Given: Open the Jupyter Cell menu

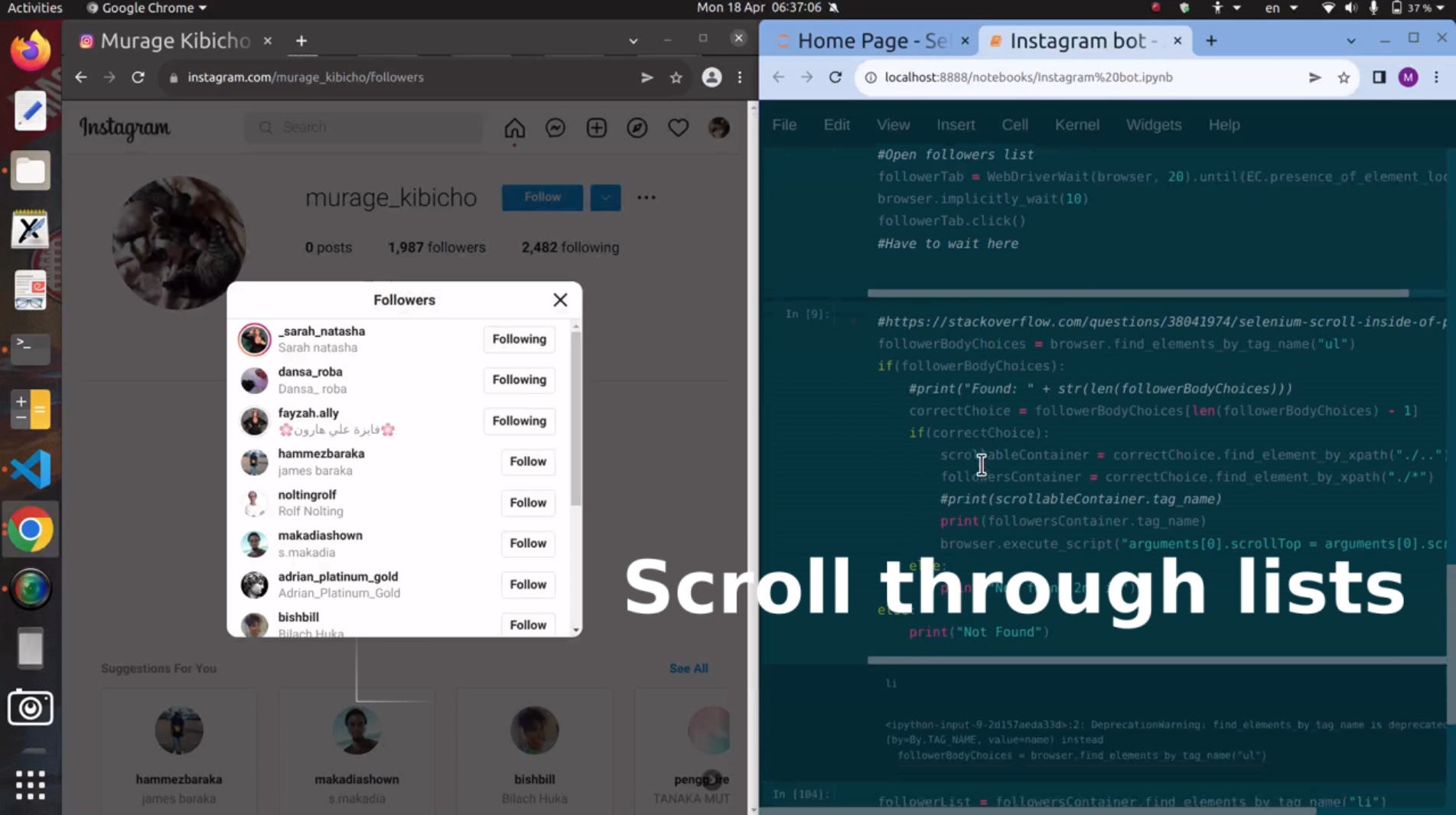Looking at the screenshot, I should [1015, 125].
